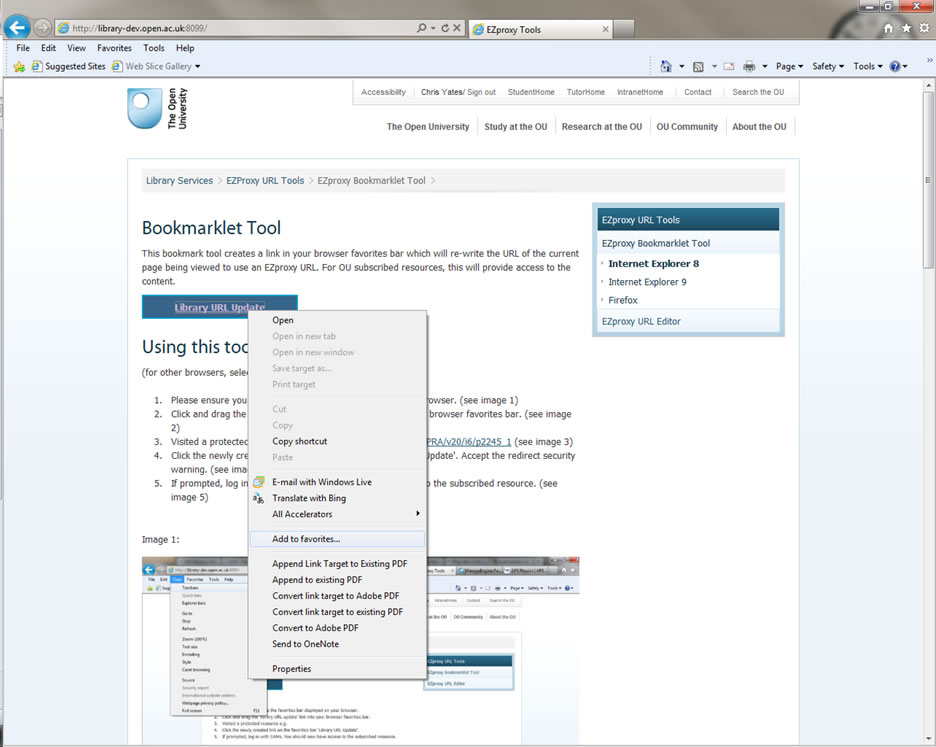
Task: Open About the OU navigation item
Action: coord(759,127)
